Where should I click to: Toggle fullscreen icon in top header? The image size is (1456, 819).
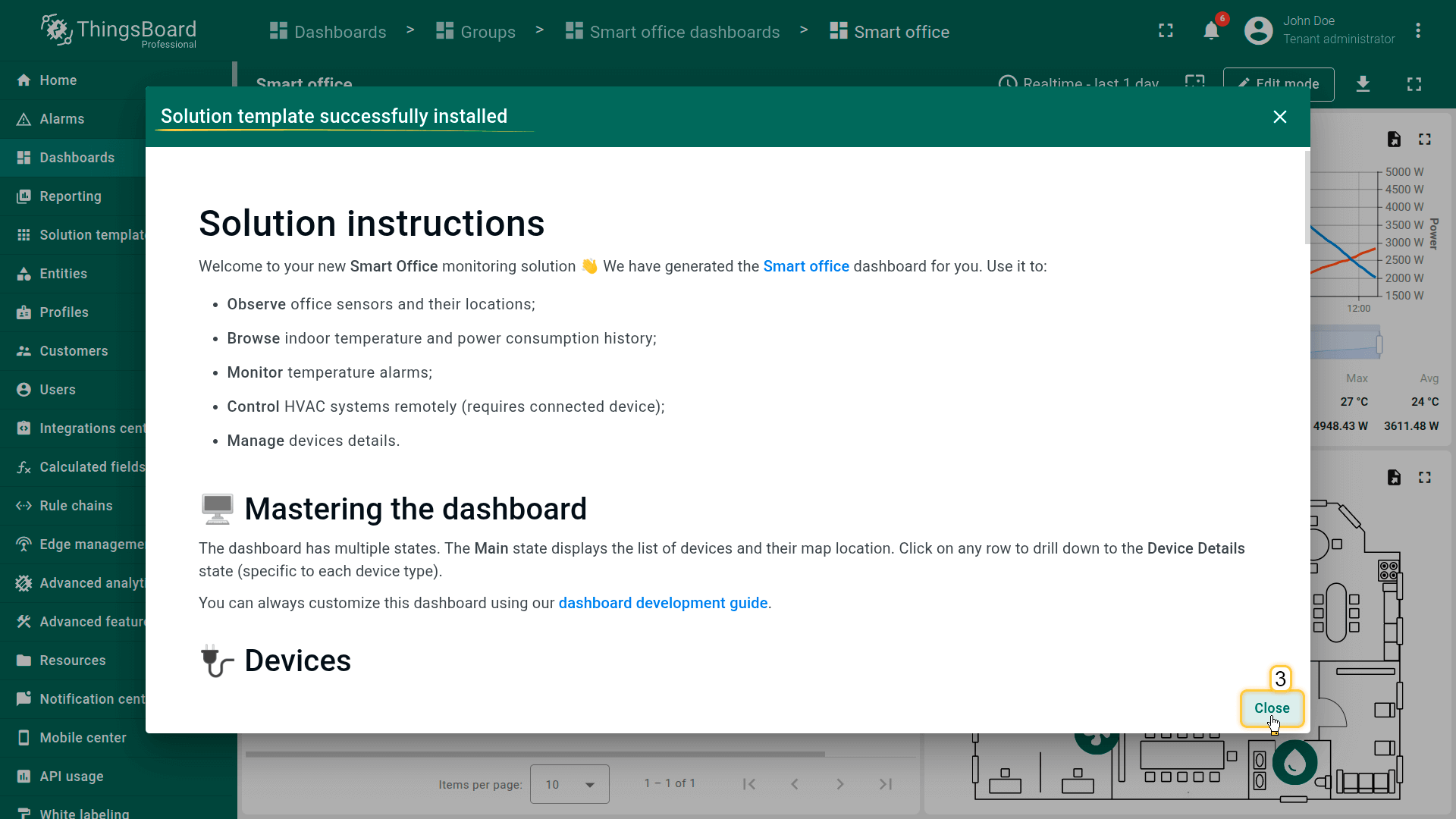[x=1166, y=31]
